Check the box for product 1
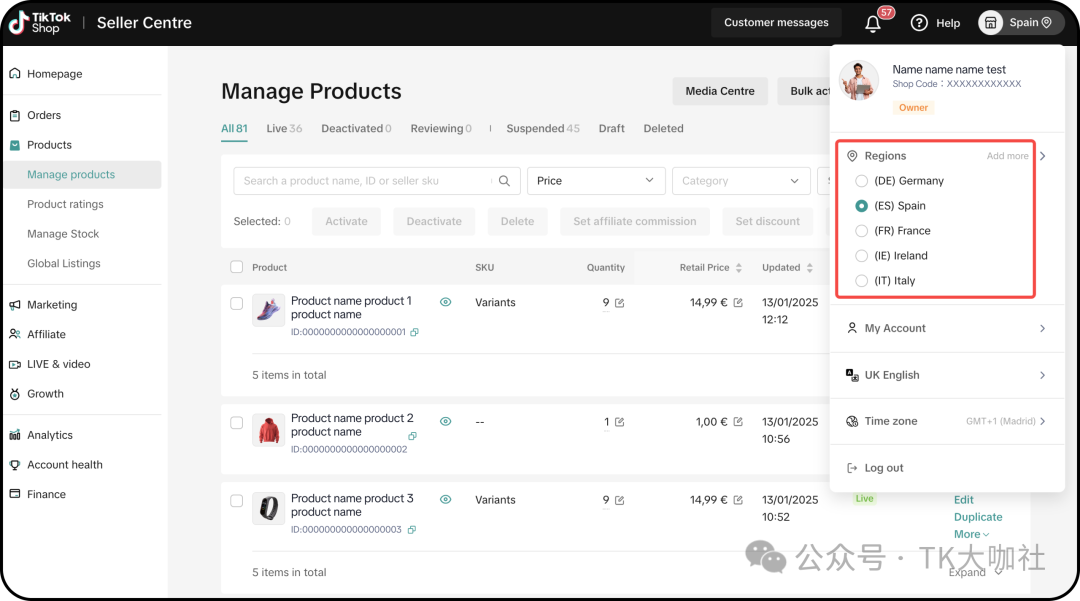The height and width of the screenshot is (601, 1080). click(x=236, y=304)
